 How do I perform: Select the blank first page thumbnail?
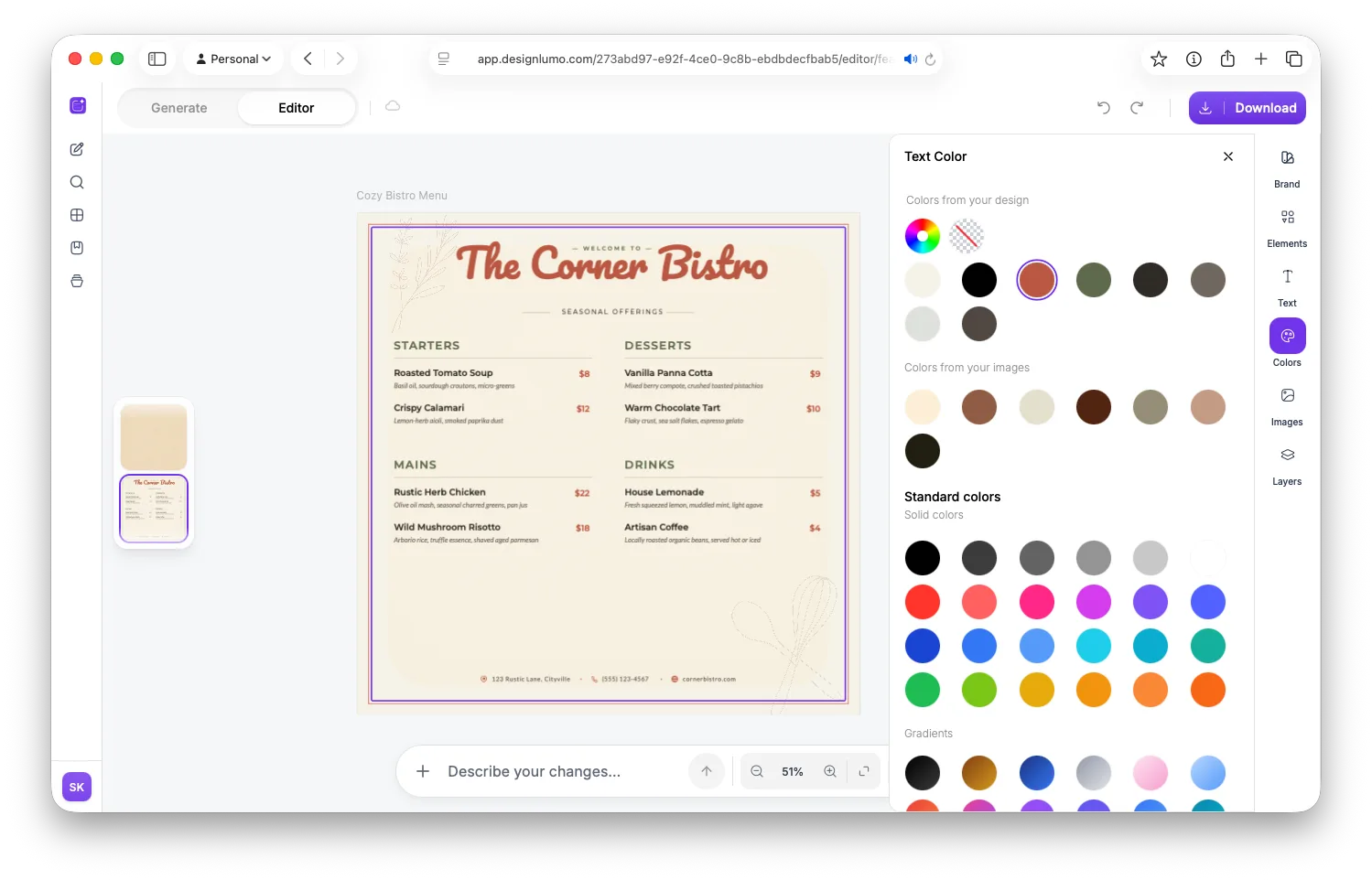click(x=154, y=437)
